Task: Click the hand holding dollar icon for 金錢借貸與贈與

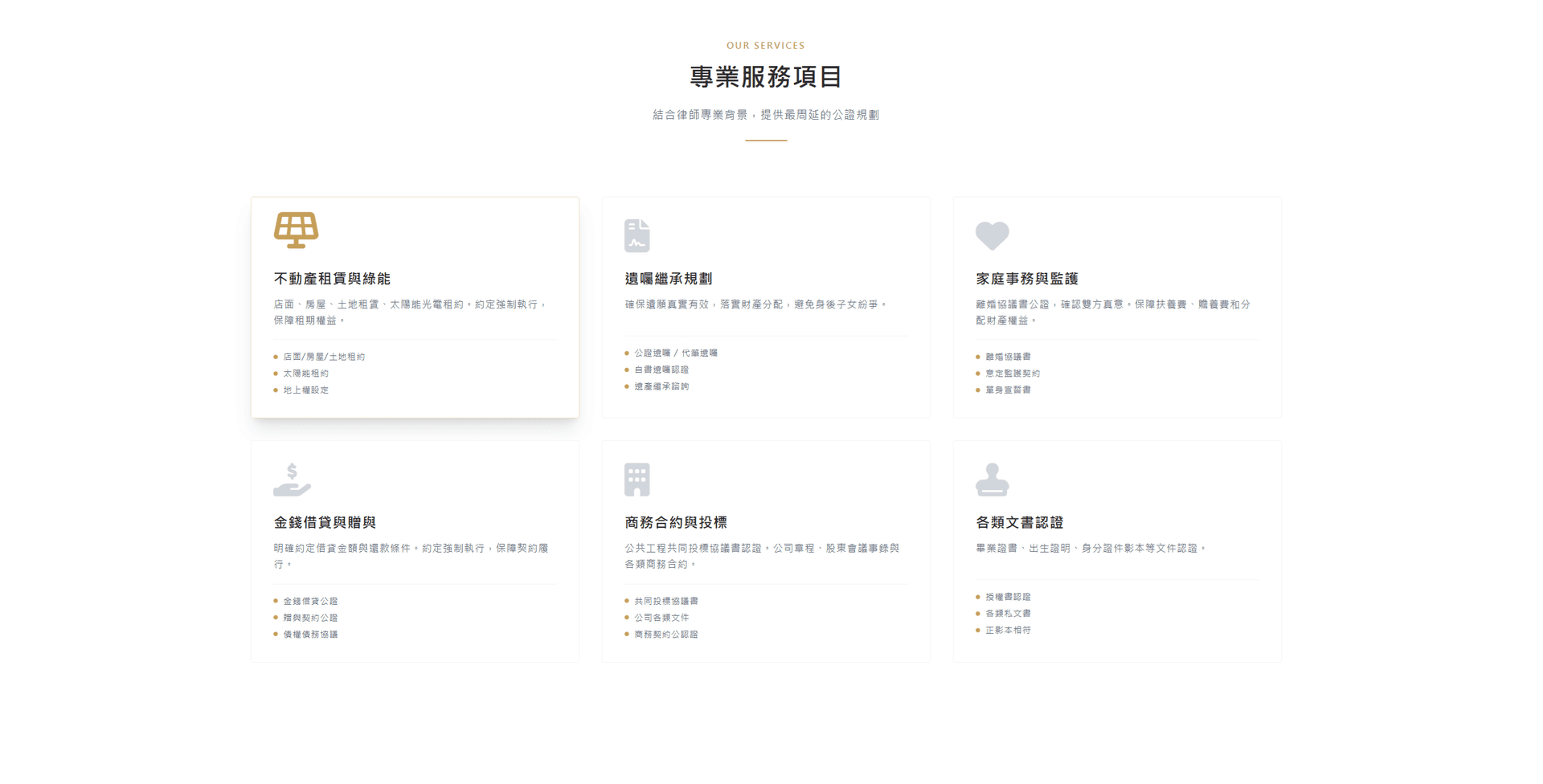Action: pyautogui.click(x=292, y=480)
